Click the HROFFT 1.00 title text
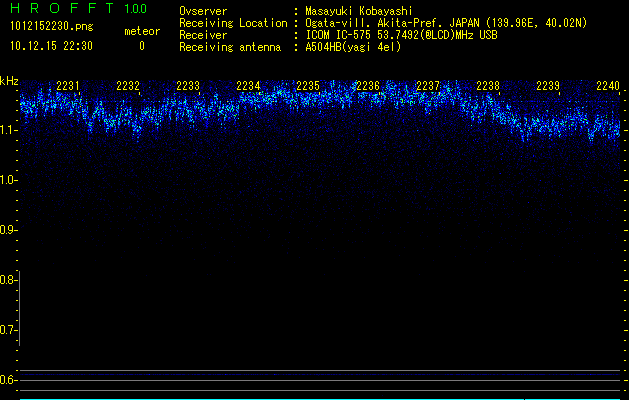The image size is (629, 400). pyautogui.click(x=79, y=8)
